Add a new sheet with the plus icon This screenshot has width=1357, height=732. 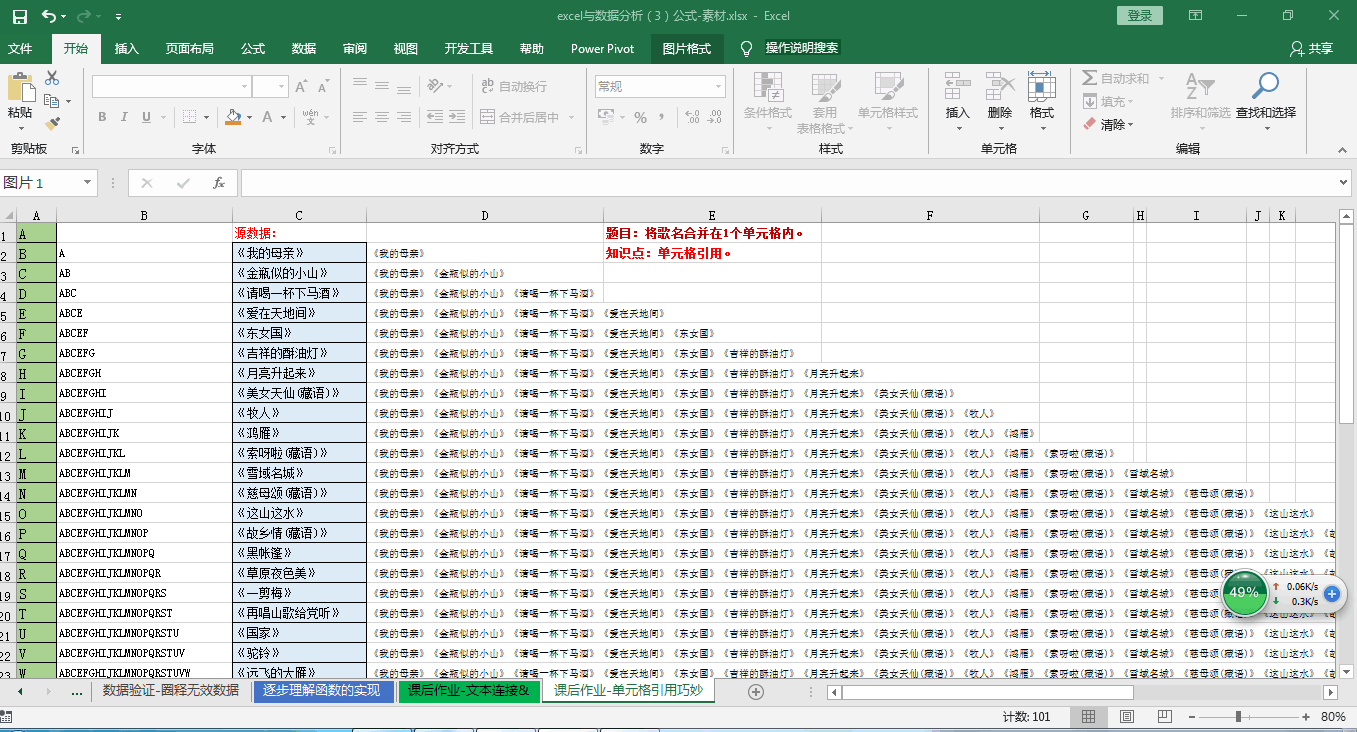[x=756, y=691]
